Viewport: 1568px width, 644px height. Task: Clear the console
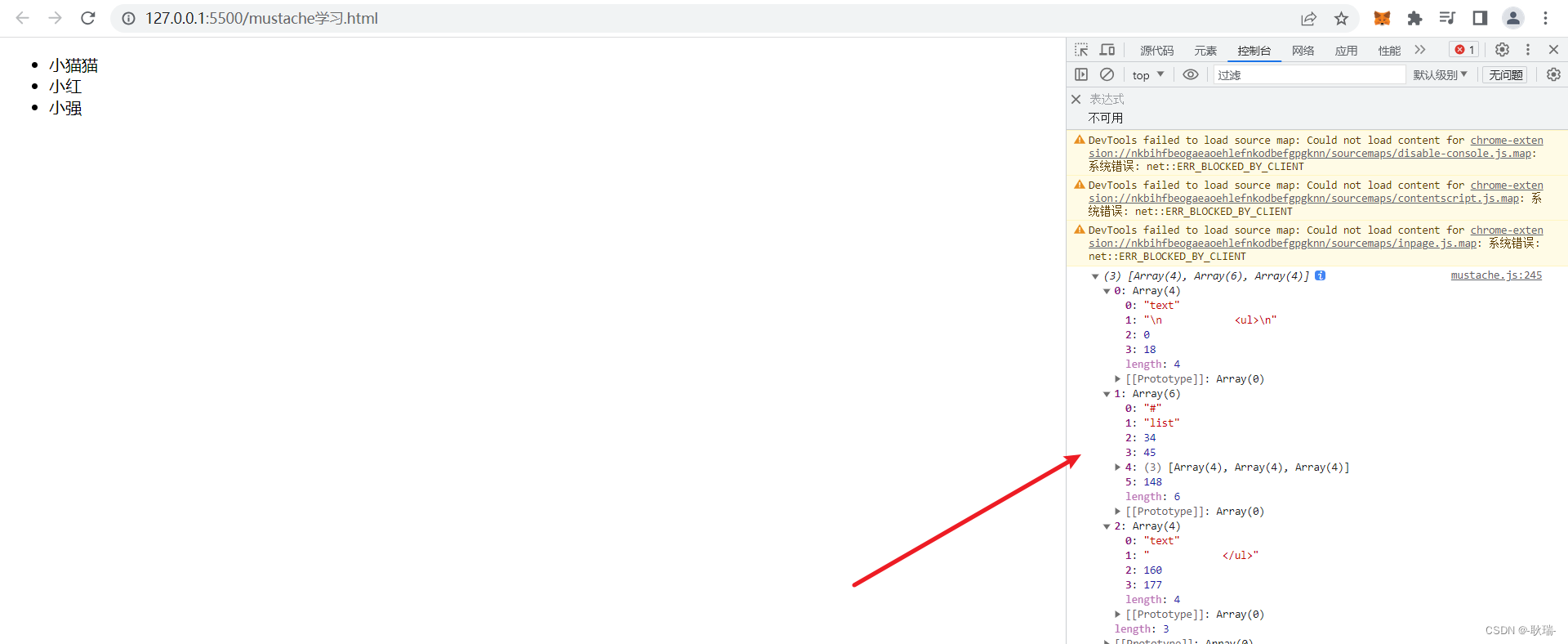(x=1107, y=74)
